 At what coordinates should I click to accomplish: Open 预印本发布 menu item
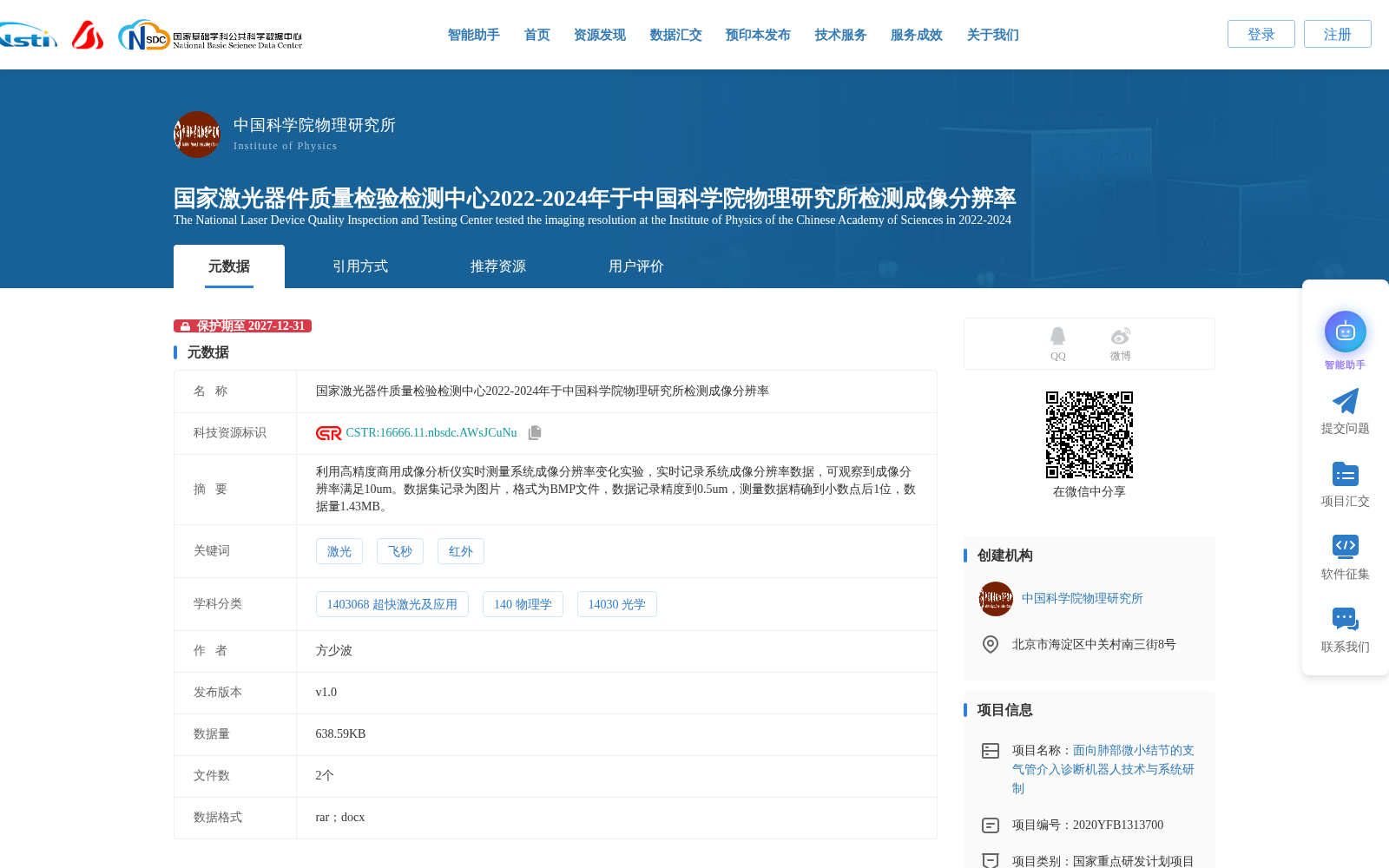pyautogui.click(x=758, y=35)
